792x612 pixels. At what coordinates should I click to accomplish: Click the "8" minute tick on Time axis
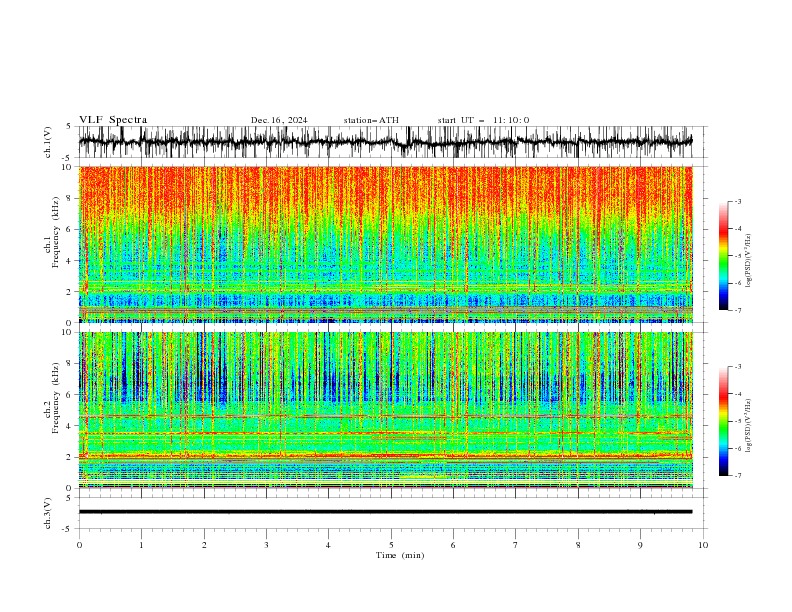click(578, 545)
